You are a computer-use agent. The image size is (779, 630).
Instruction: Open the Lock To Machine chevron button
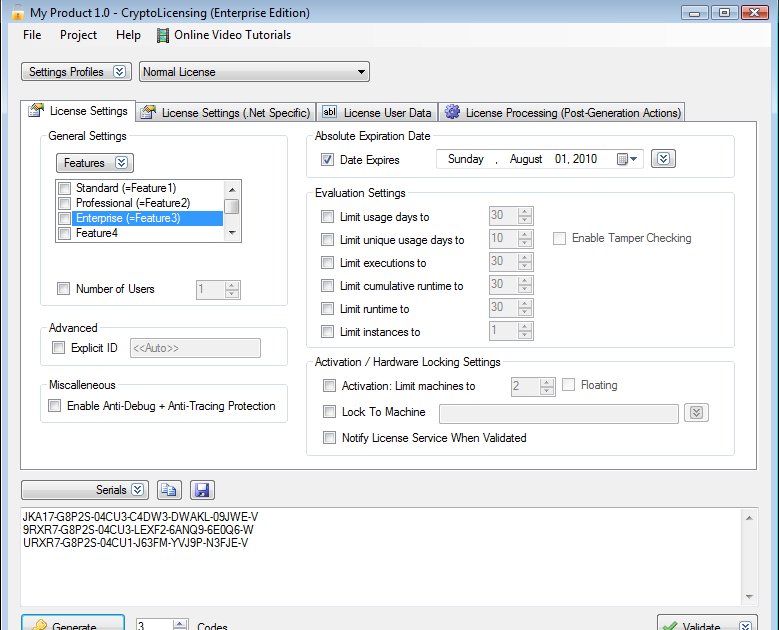(696, 412)
